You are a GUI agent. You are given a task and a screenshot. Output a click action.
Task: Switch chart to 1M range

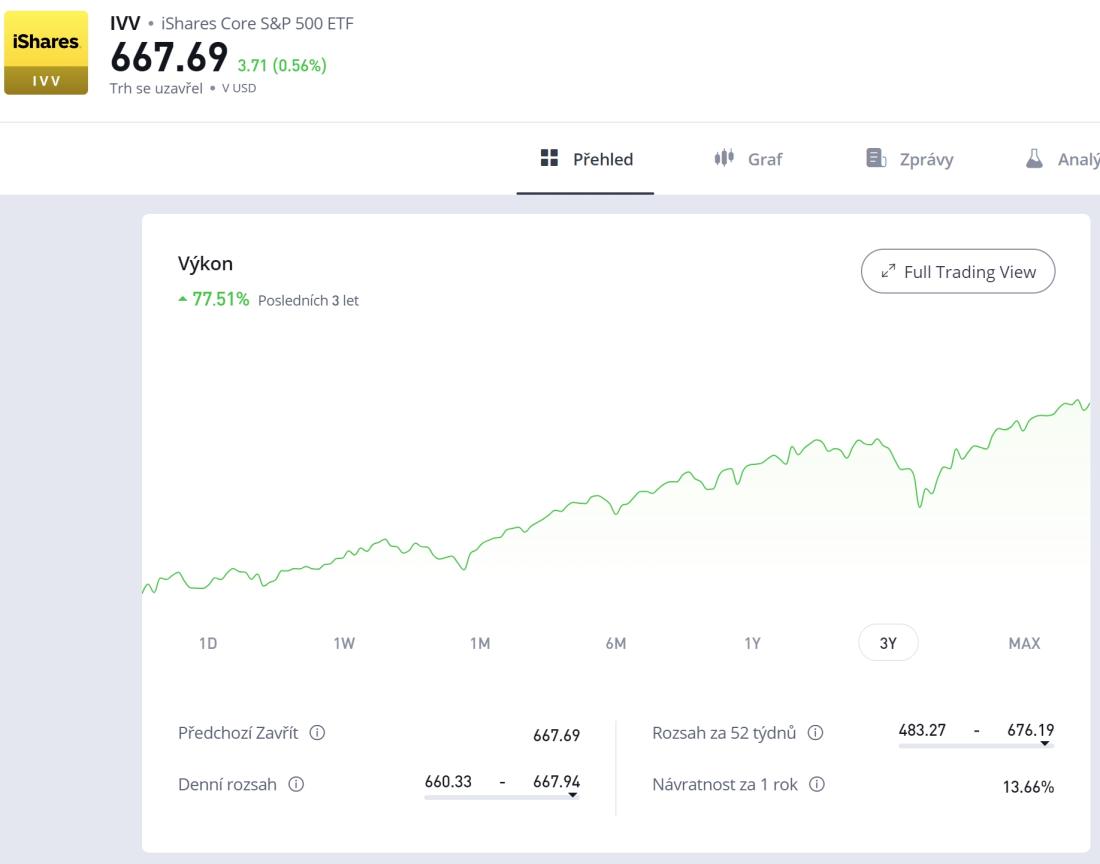tap(480, 643)
